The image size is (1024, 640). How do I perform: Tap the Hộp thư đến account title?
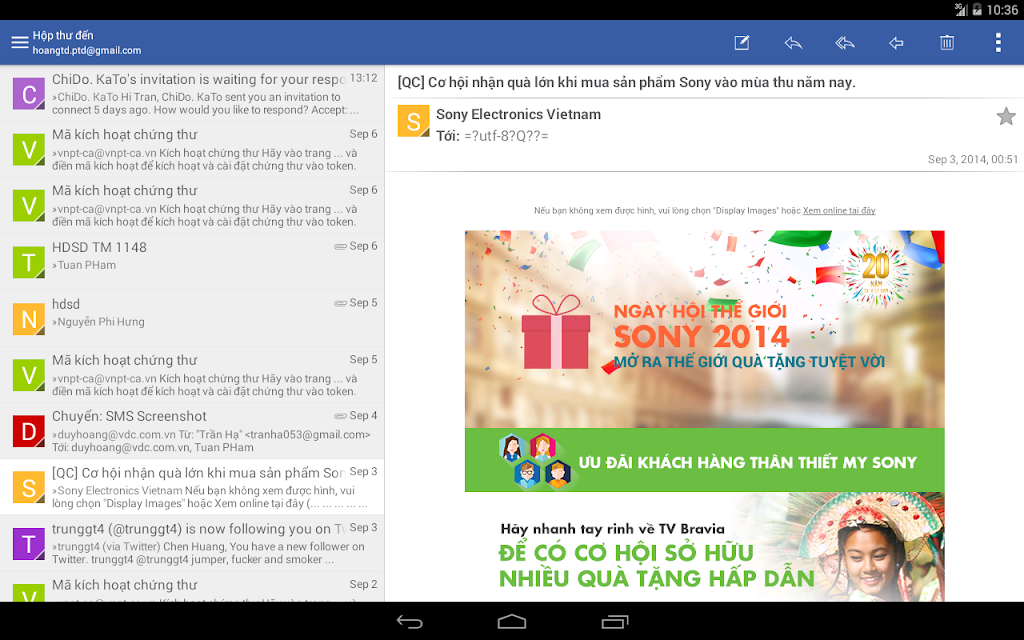pos(63,35)
